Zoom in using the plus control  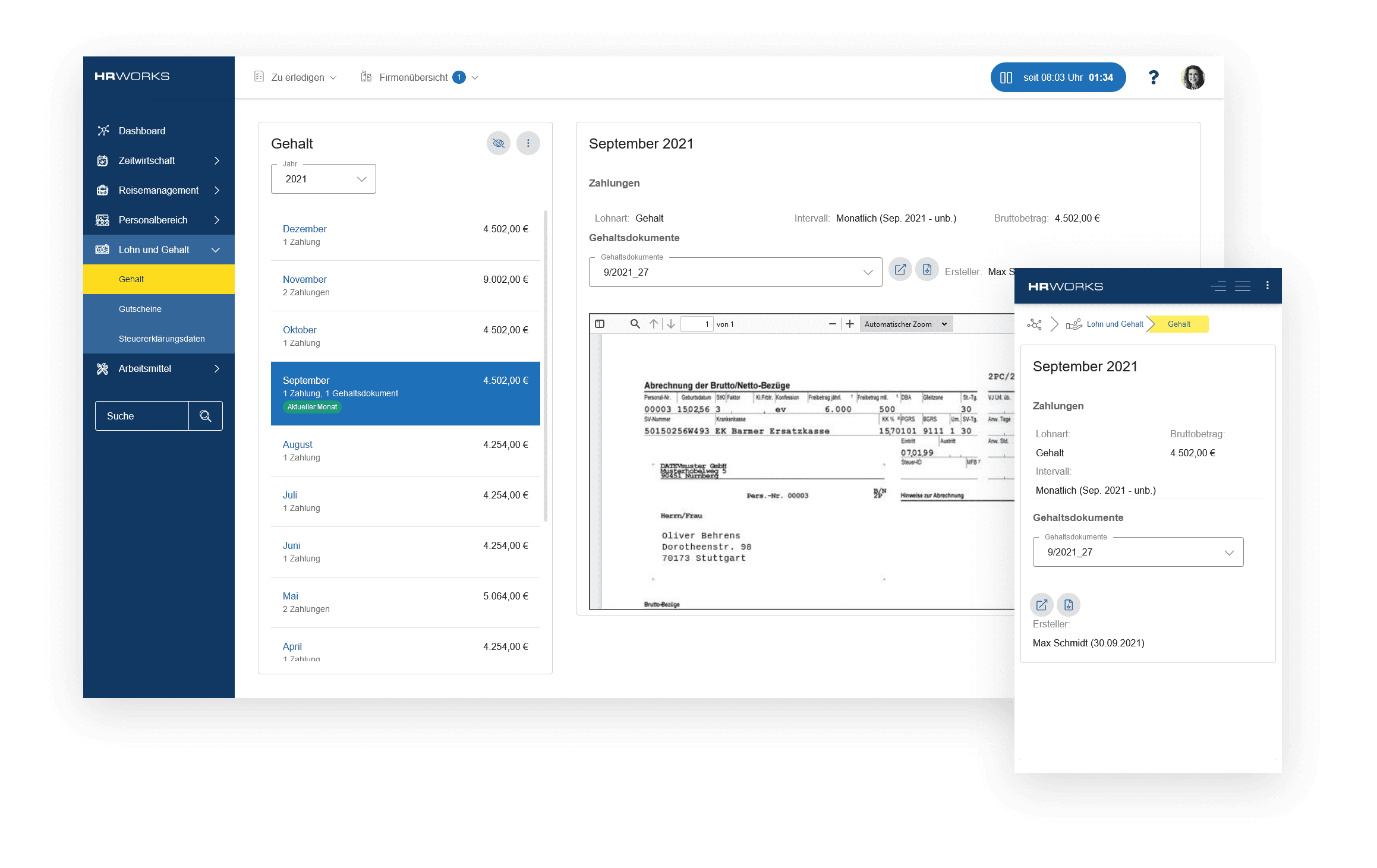(850, 324)
